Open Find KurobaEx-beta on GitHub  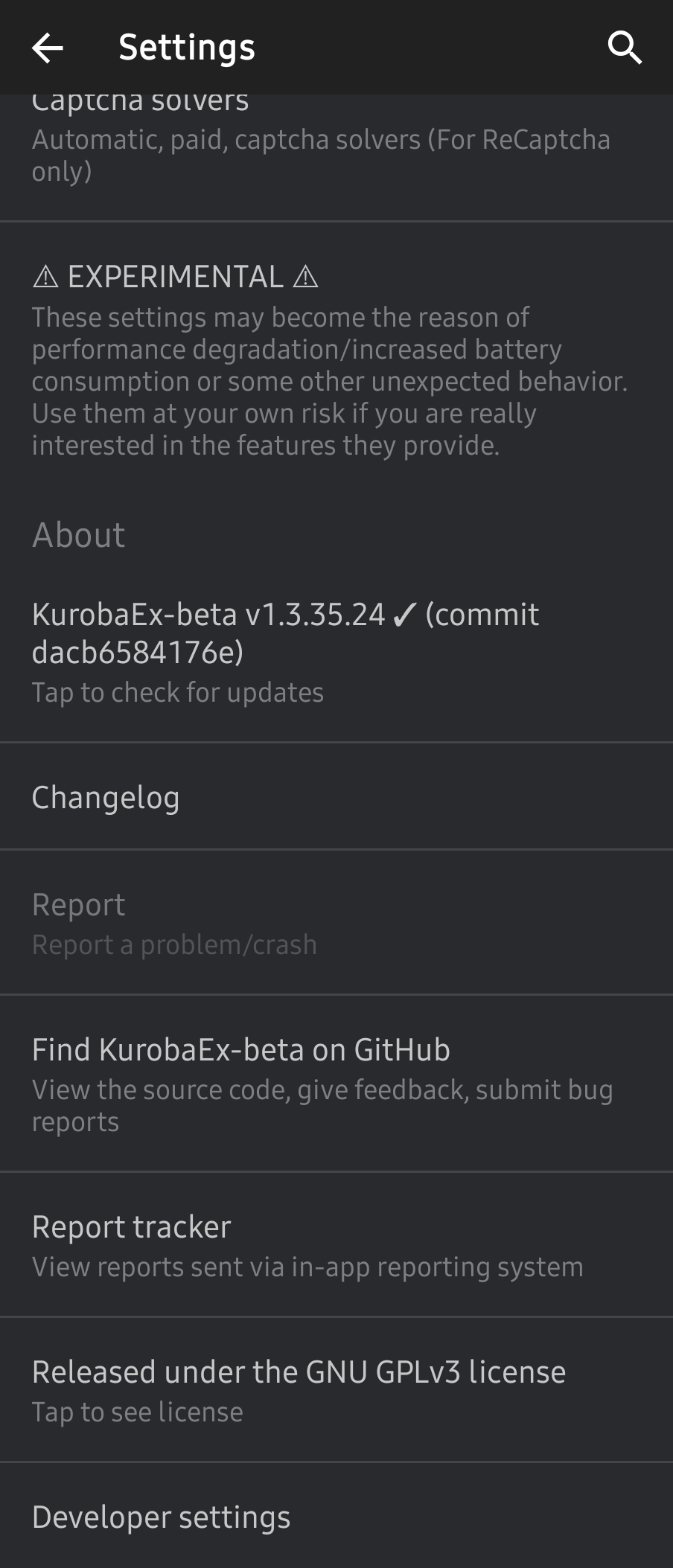pos(240,1050)
